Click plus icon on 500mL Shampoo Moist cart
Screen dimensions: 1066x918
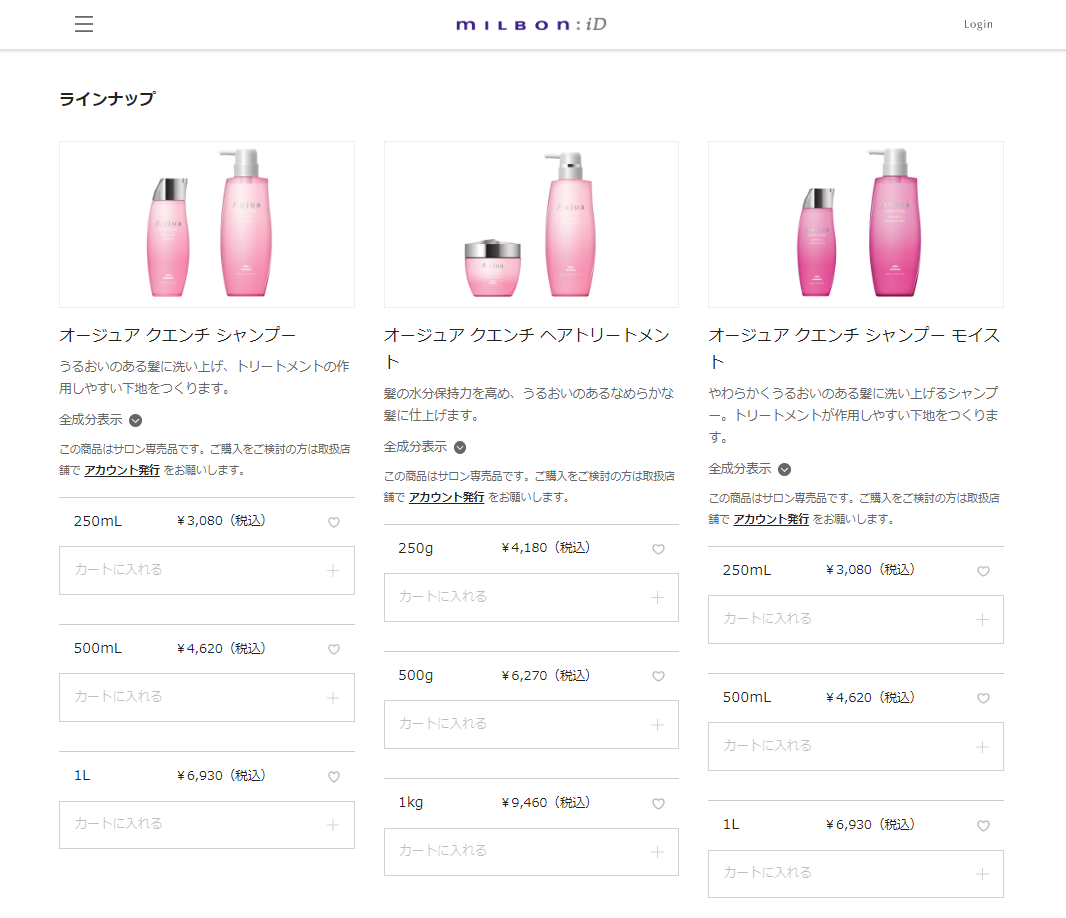pyautogui.click(x=982, y=747)
